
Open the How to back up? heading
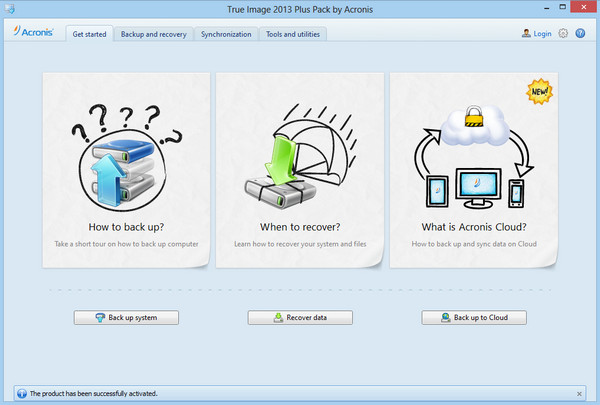[125, 226]
